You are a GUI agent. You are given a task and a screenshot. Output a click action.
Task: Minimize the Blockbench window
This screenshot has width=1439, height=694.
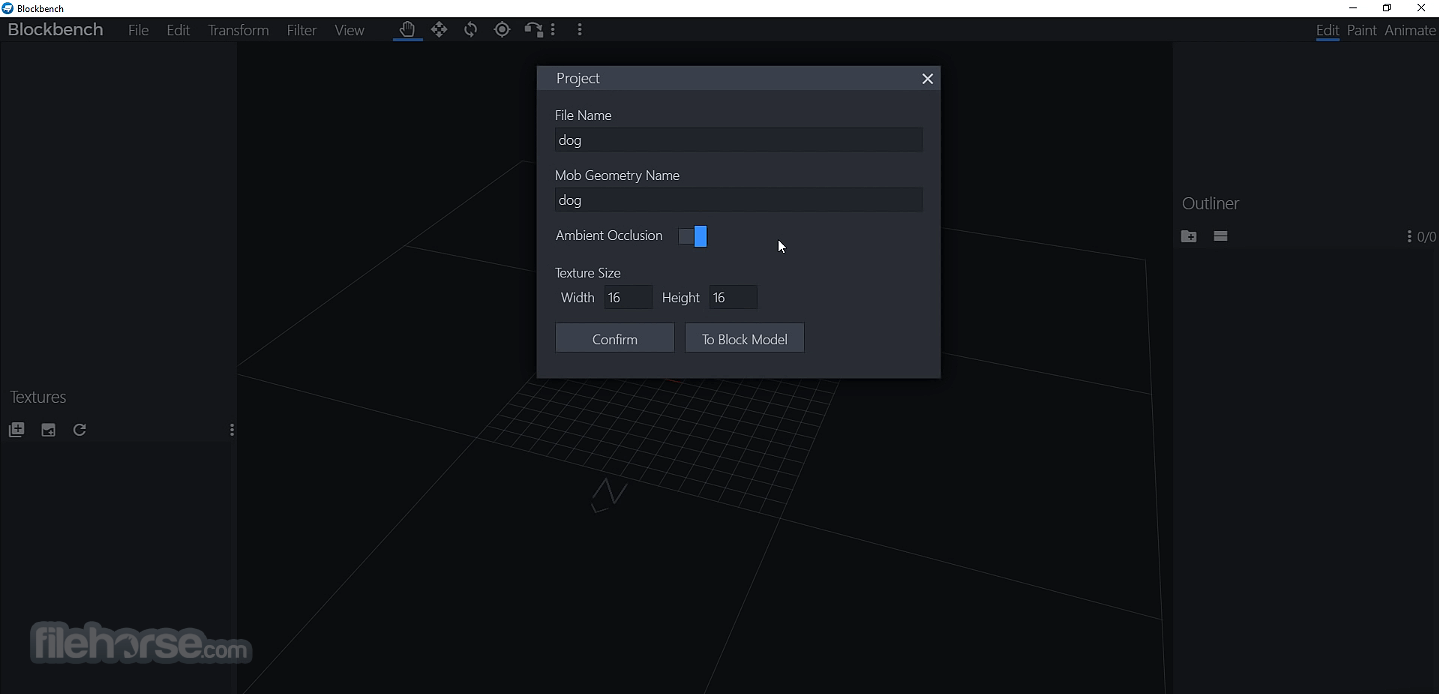coord(1353,8)
